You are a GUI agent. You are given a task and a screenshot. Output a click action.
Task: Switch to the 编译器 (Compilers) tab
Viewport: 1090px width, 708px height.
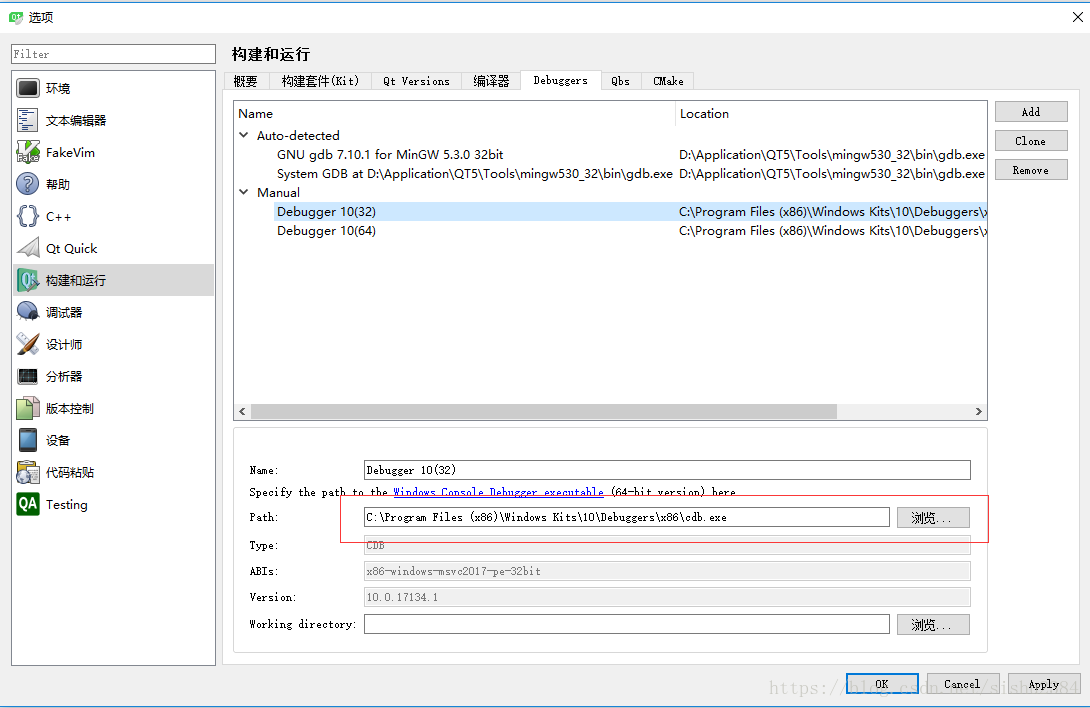490,81
